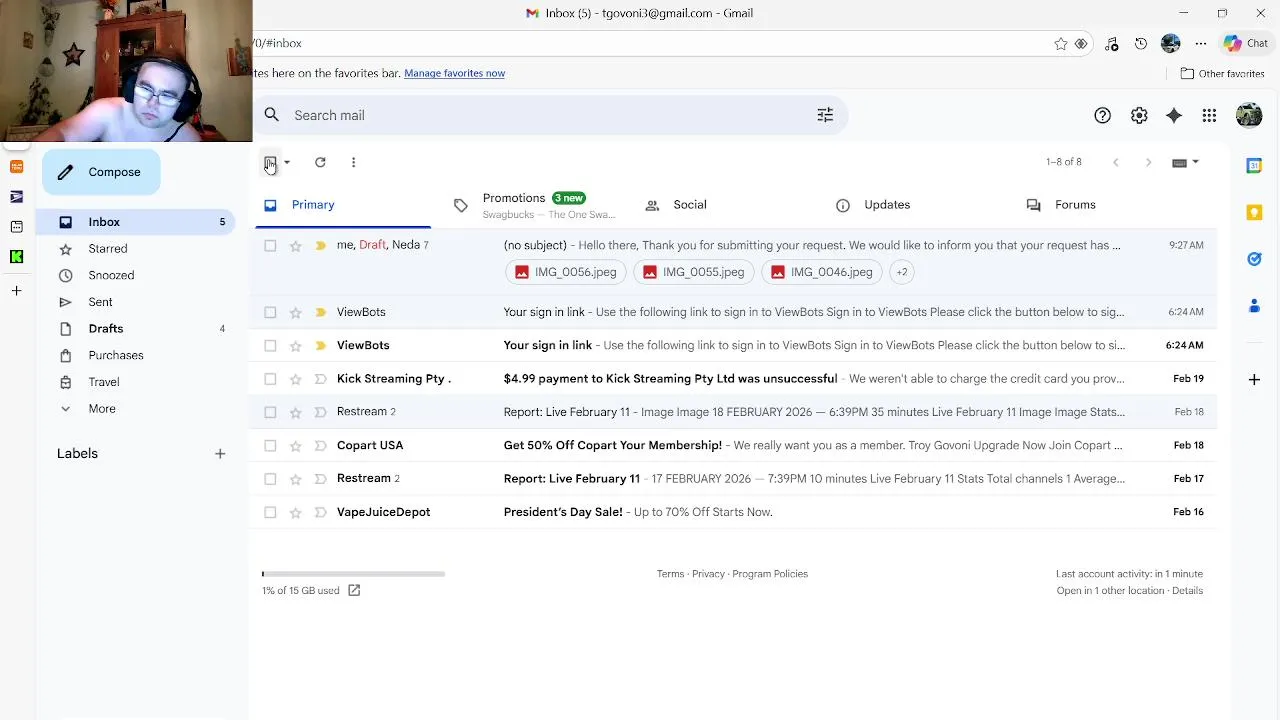This screenshot has width=1280, height=720.
Task: Toggle importance marker on VapeJuiceDepot email
Action: [320, 513]
